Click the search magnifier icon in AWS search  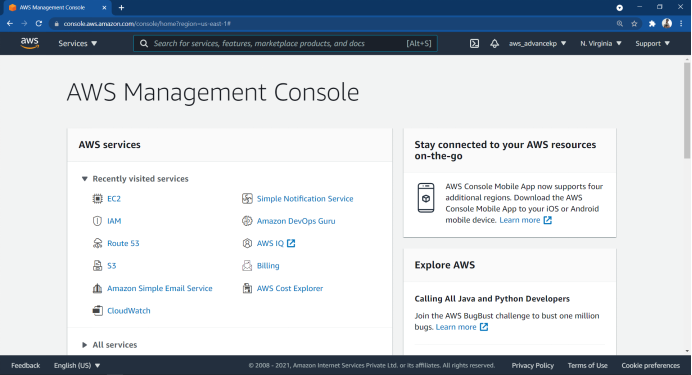click(x=144, y=43)
